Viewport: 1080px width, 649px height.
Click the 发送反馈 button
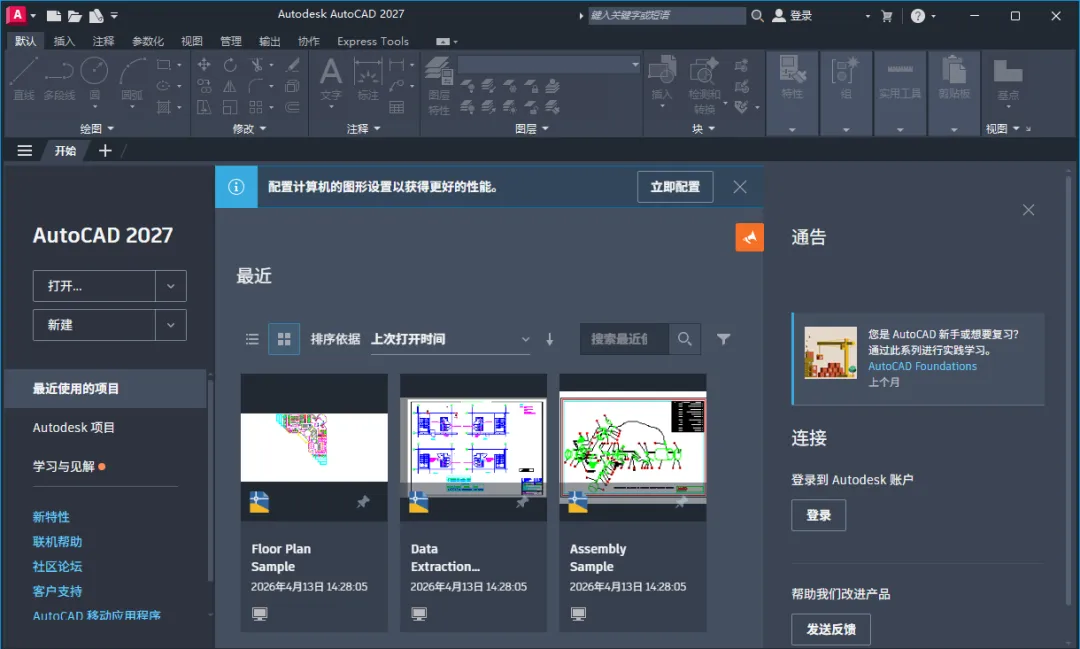(x=831, y=629)
